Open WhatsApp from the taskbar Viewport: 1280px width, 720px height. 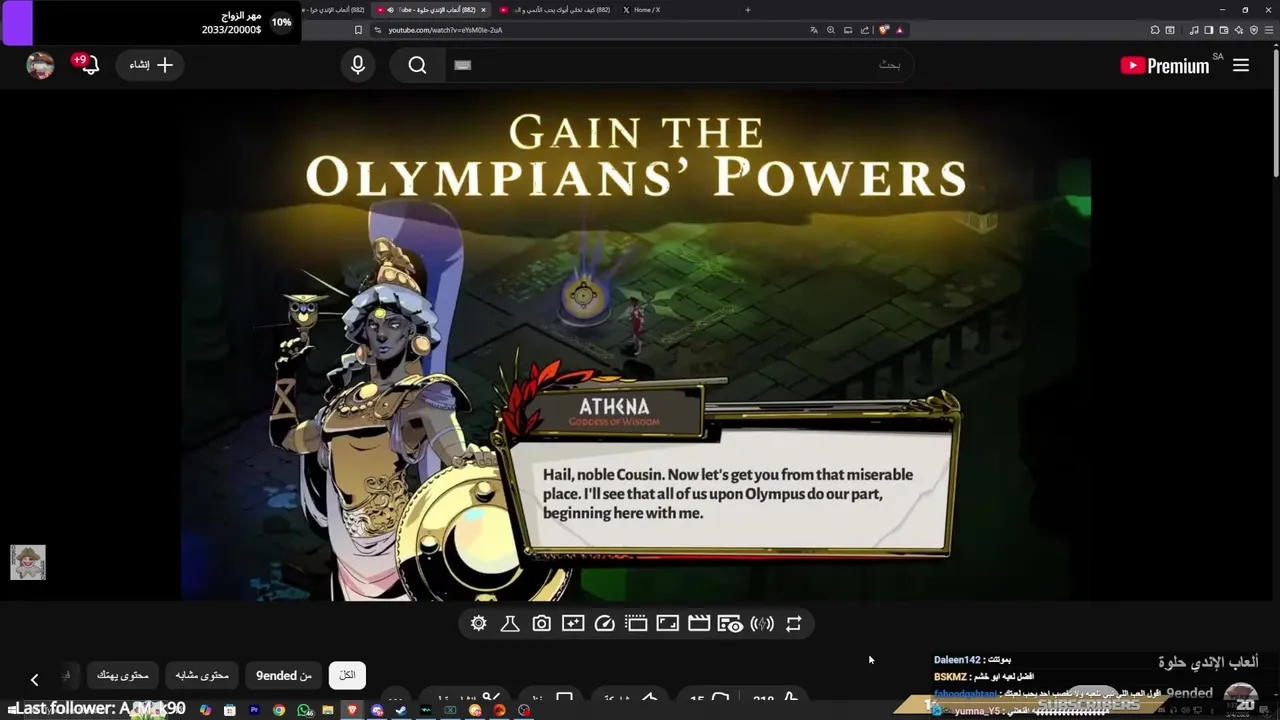click(x=304, y=710)
